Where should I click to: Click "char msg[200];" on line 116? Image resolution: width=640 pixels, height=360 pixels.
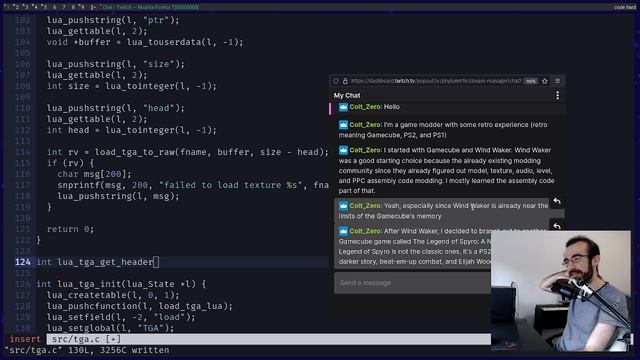coord(94,174)
